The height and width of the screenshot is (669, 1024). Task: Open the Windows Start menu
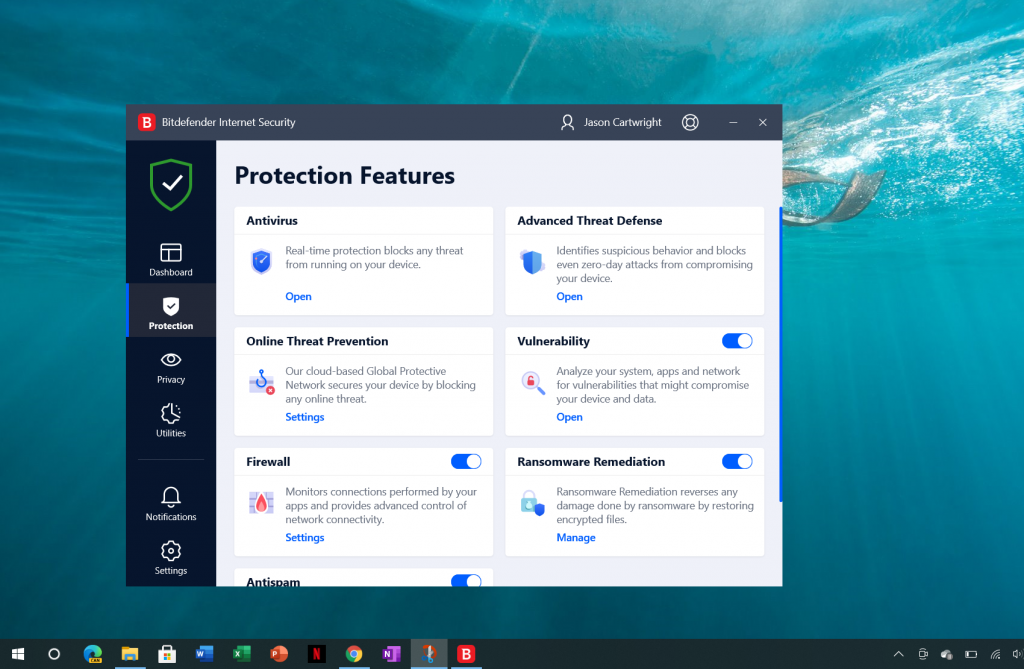[18, 654]
